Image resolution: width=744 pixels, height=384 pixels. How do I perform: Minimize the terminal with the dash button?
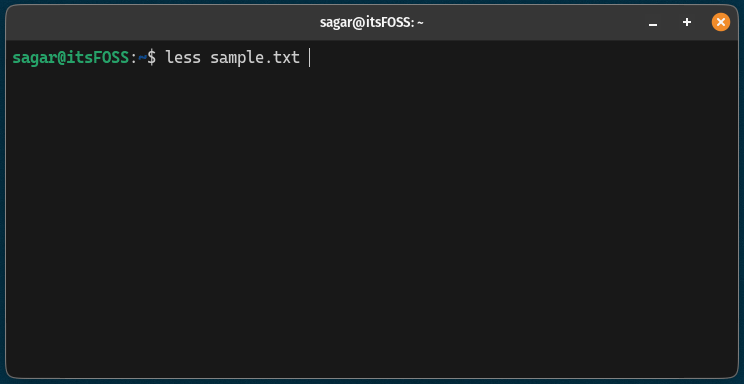(x=653, y=23)
